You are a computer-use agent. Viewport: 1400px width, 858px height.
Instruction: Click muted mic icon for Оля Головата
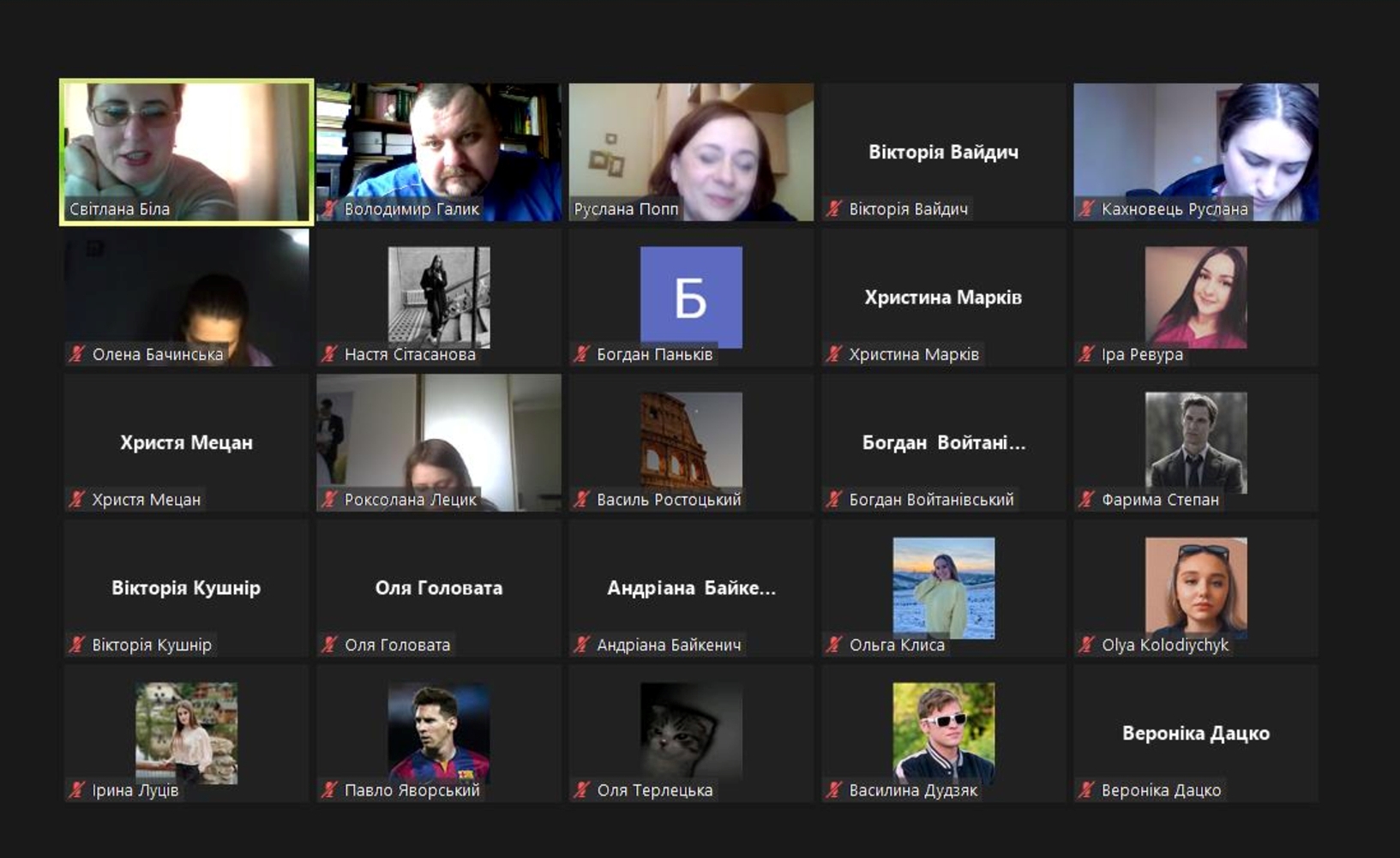click(329, 645)
